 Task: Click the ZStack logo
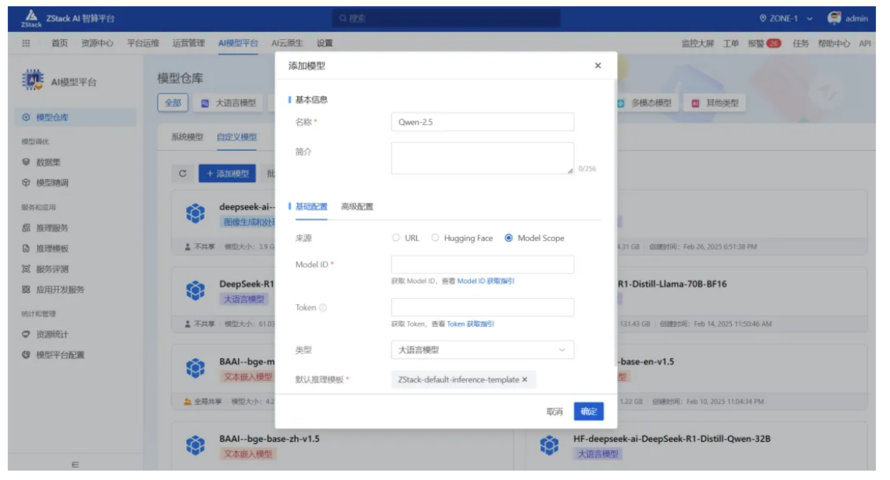pos(31,18)
